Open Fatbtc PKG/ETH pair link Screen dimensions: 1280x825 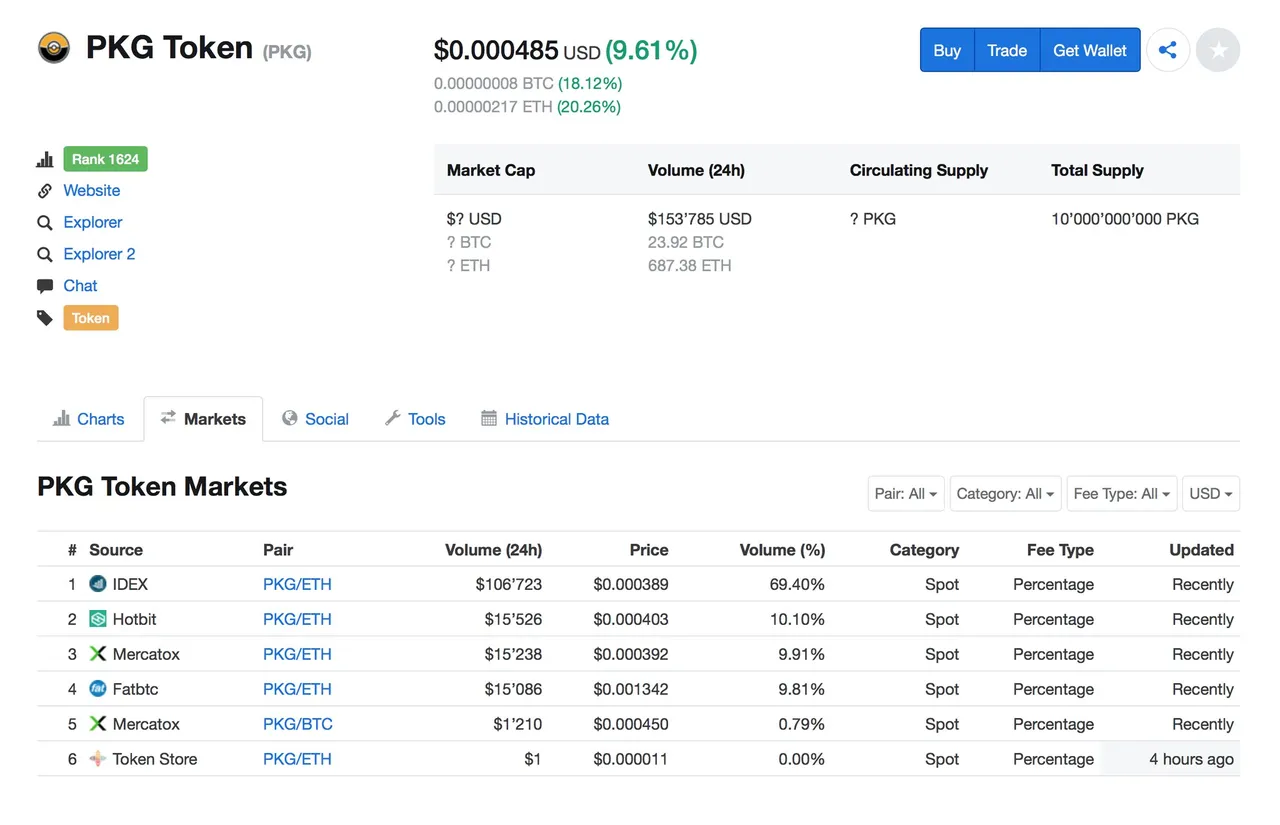[297, 689]
